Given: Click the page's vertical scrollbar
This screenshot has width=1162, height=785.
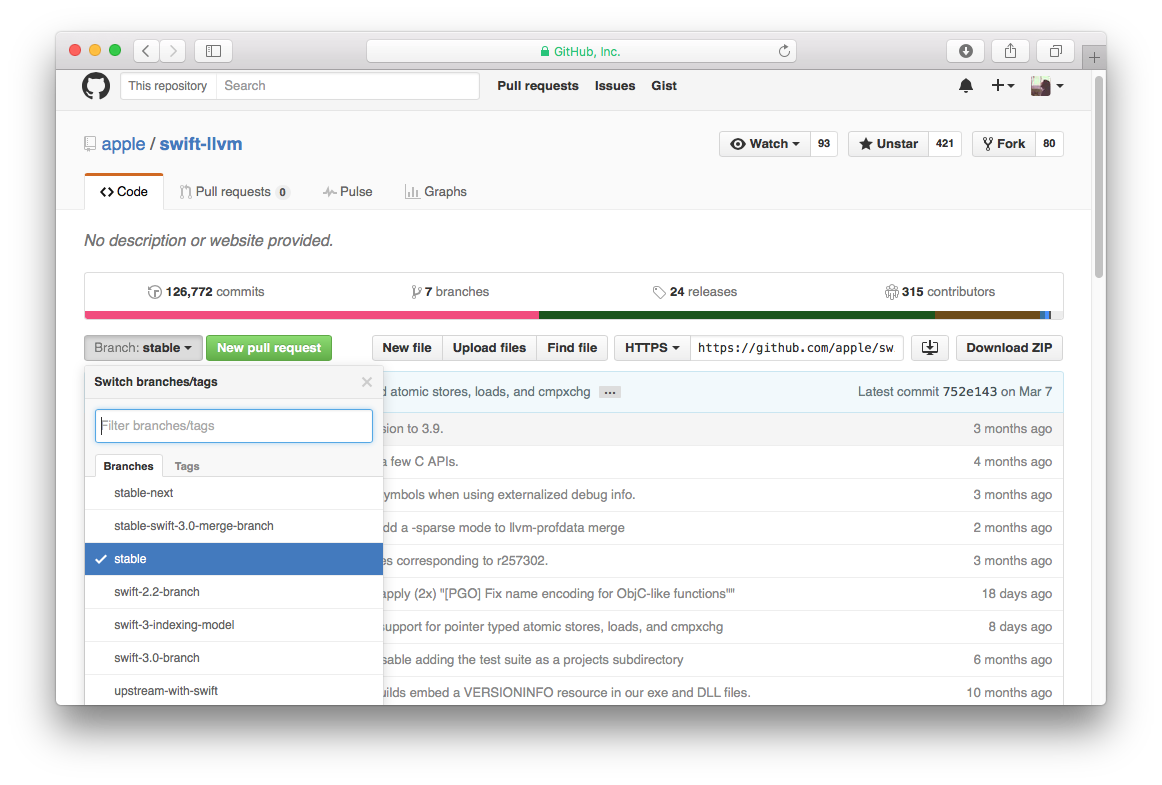Looking at the screenshot, I should [x=1099, y=178].
